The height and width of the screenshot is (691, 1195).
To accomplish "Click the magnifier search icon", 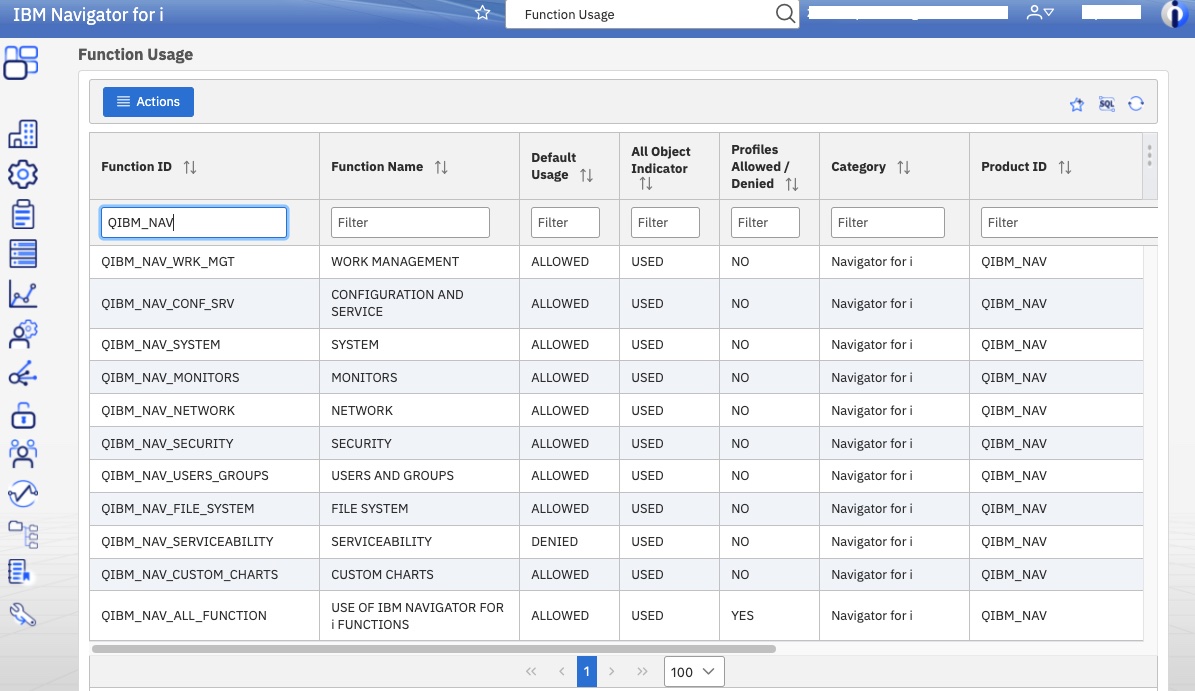I will (785, 14).
